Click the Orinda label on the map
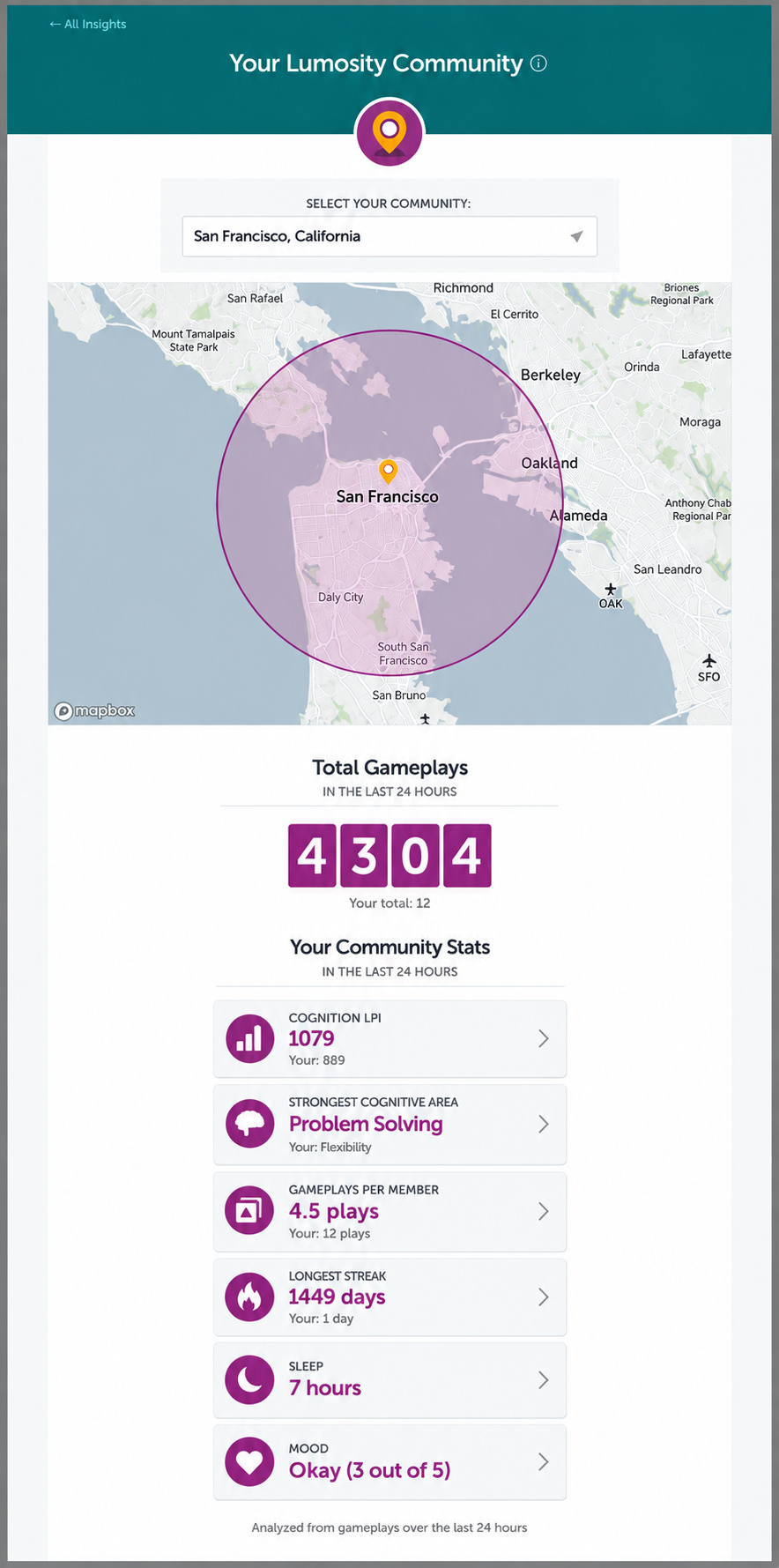Image resolution: width=779 pixels, height=1568 pixels. [x=642, y=367]
